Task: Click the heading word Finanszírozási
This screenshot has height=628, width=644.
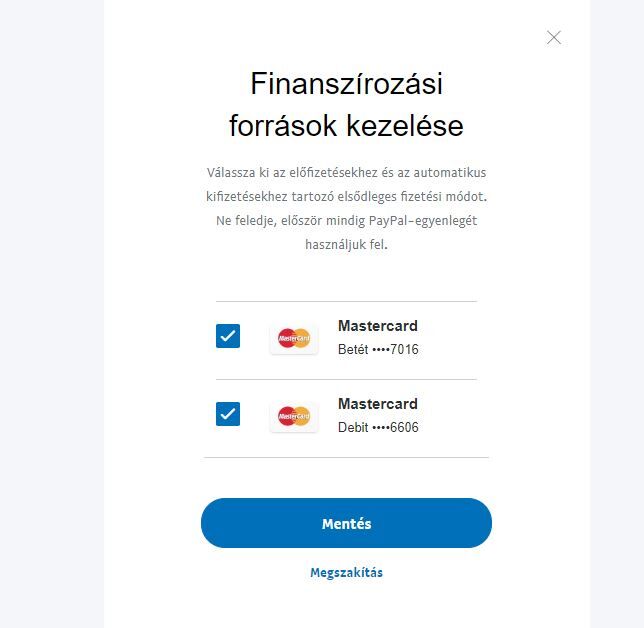Action: (346, 83)
